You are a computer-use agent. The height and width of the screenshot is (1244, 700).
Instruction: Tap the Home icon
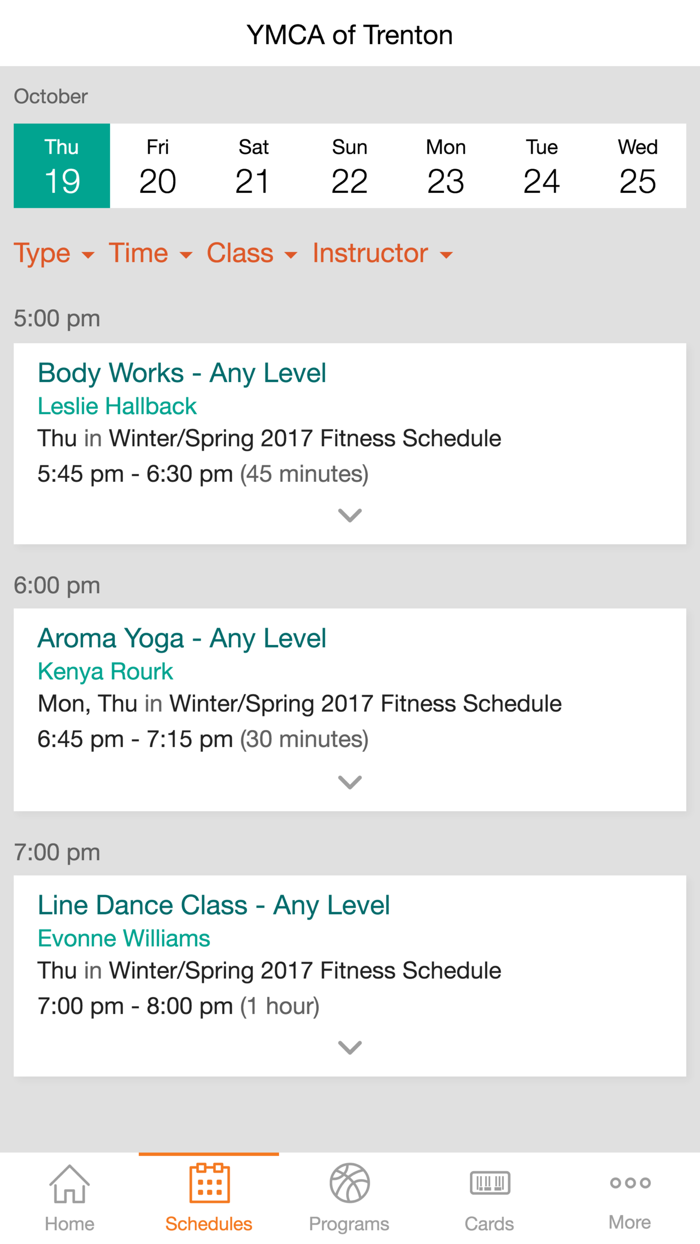point(69,1188)
